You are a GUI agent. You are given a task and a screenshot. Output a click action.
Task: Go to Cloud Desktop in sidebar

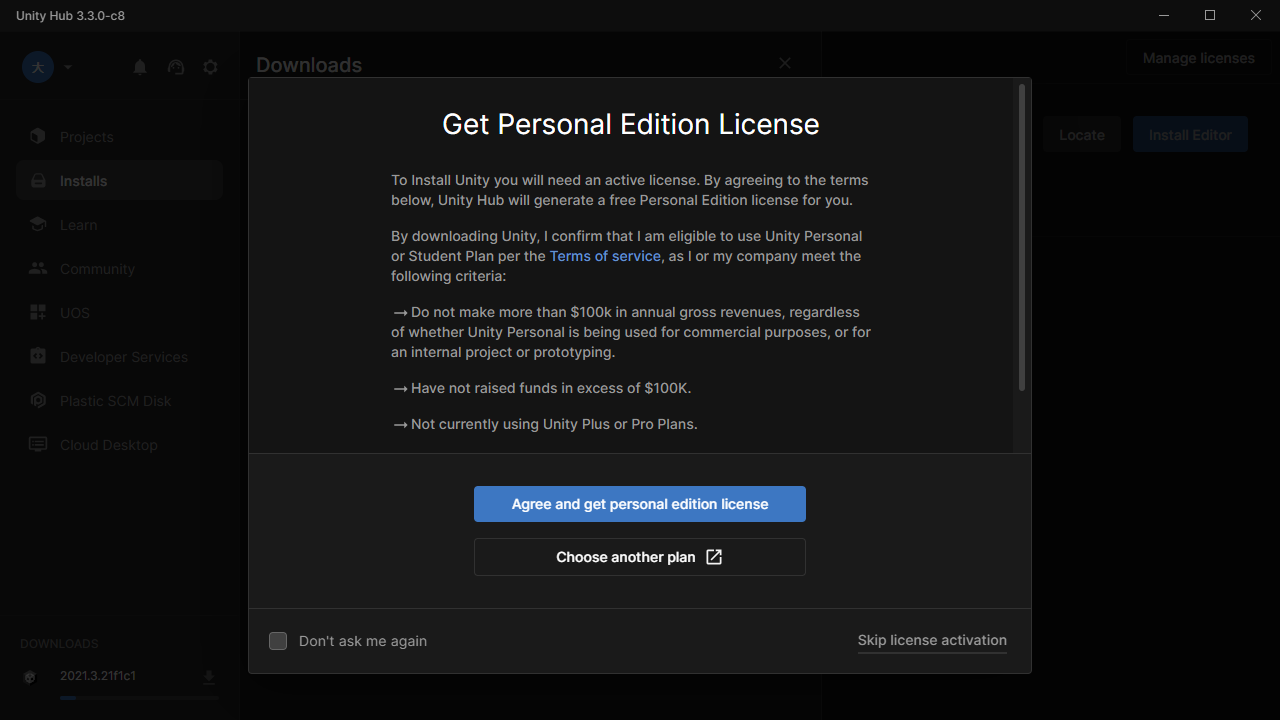108,445
